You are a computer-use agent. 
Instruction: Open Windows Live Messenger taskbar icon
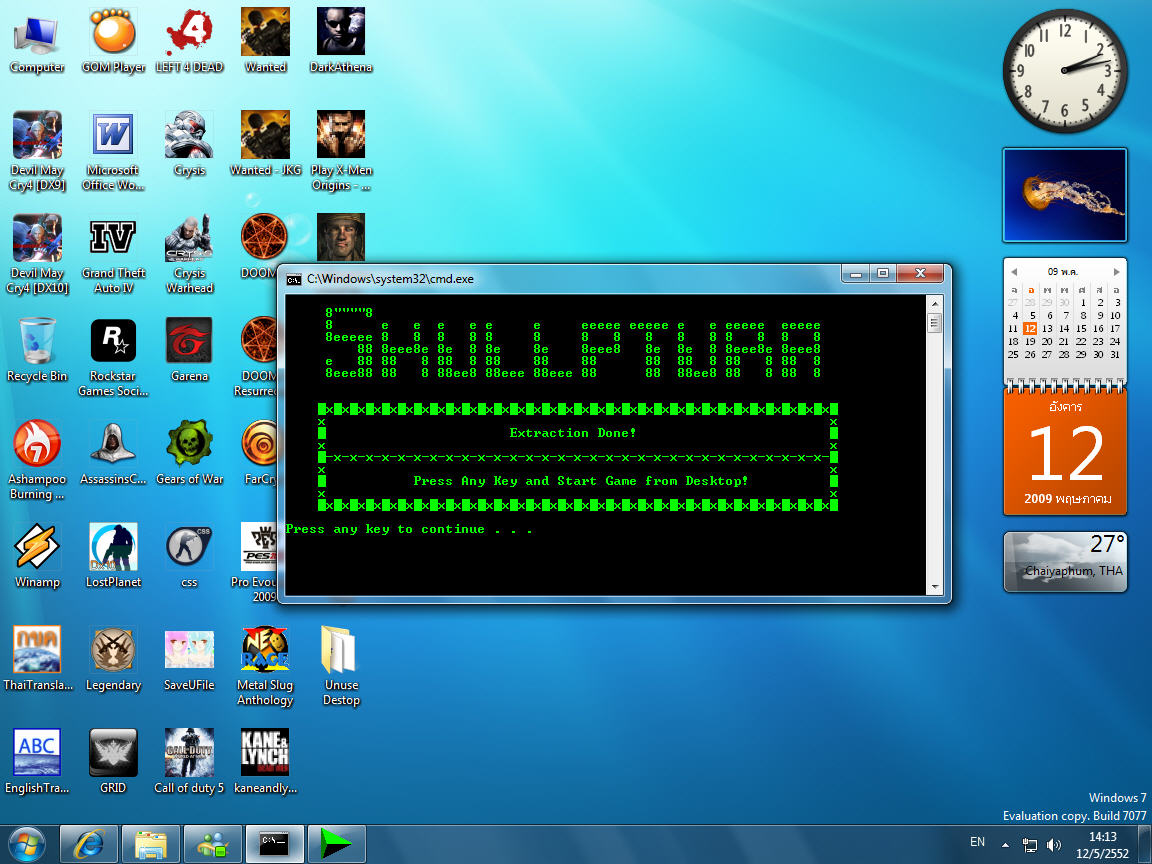pos(212,844)
